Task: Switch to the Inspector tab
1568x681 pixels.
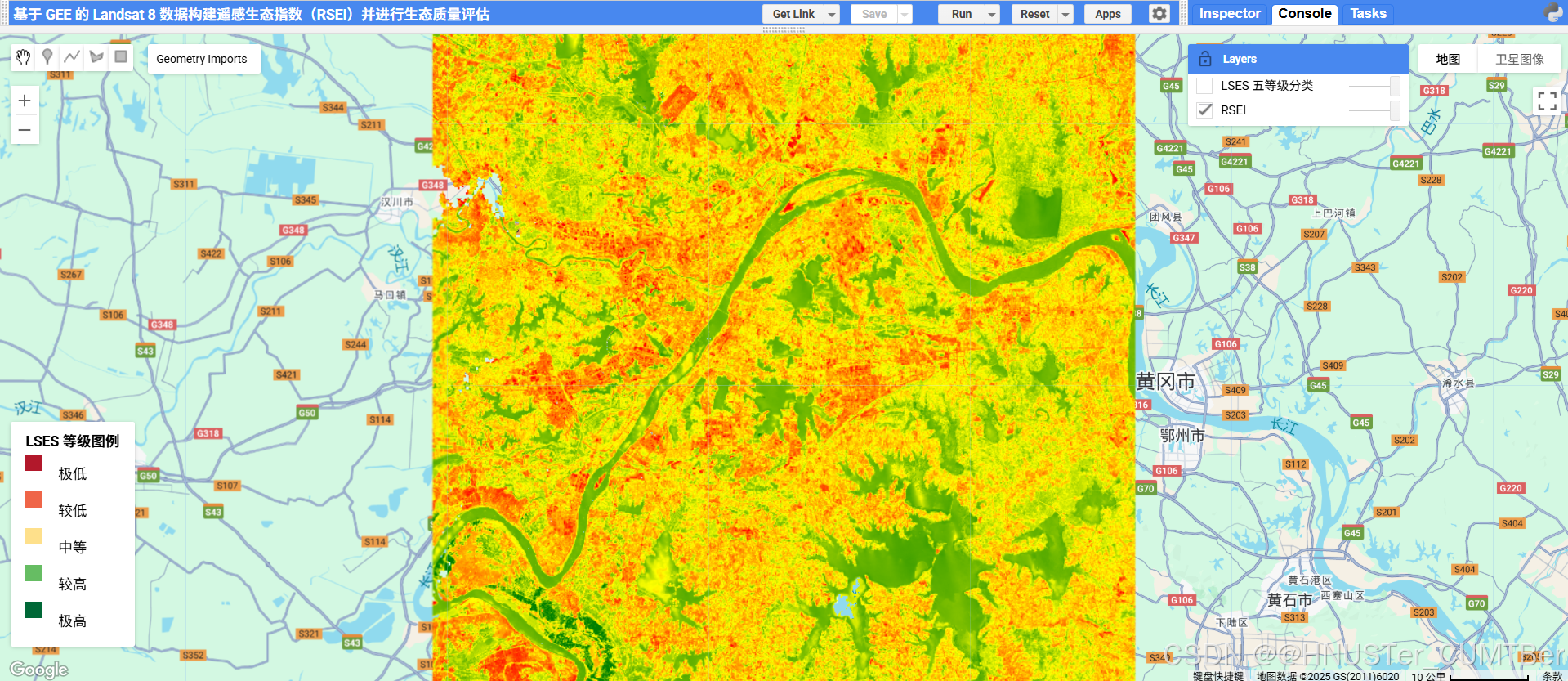Action: [x=1229, y=13]
